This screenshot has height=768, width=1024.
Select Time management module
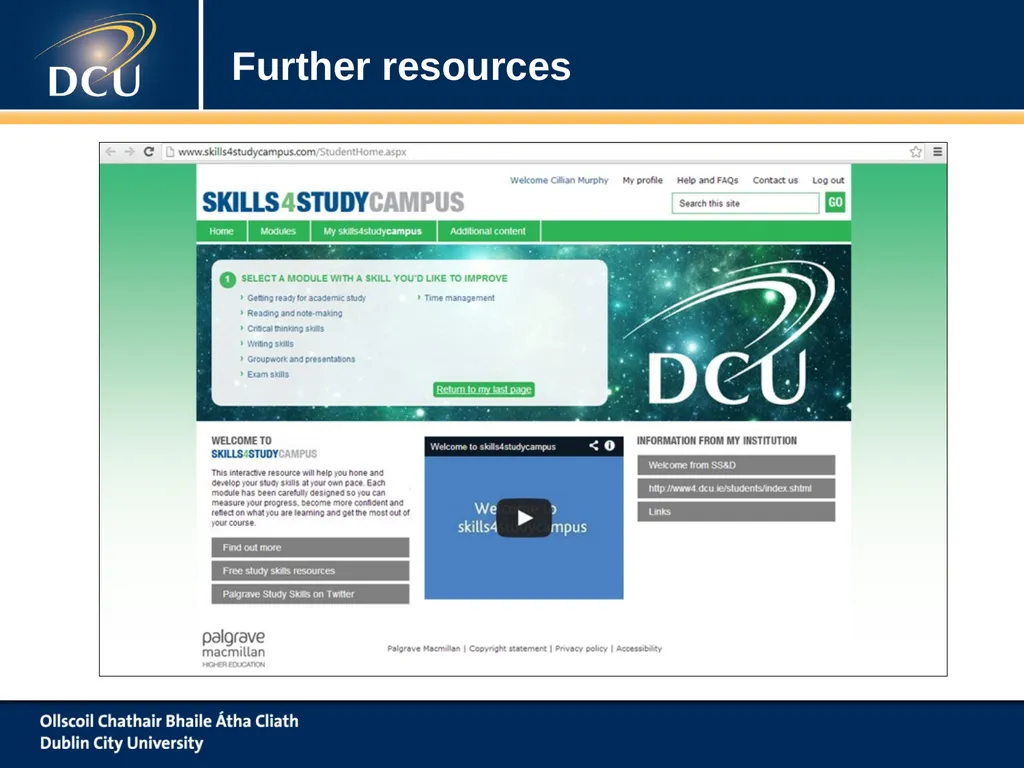coord(459,298)
